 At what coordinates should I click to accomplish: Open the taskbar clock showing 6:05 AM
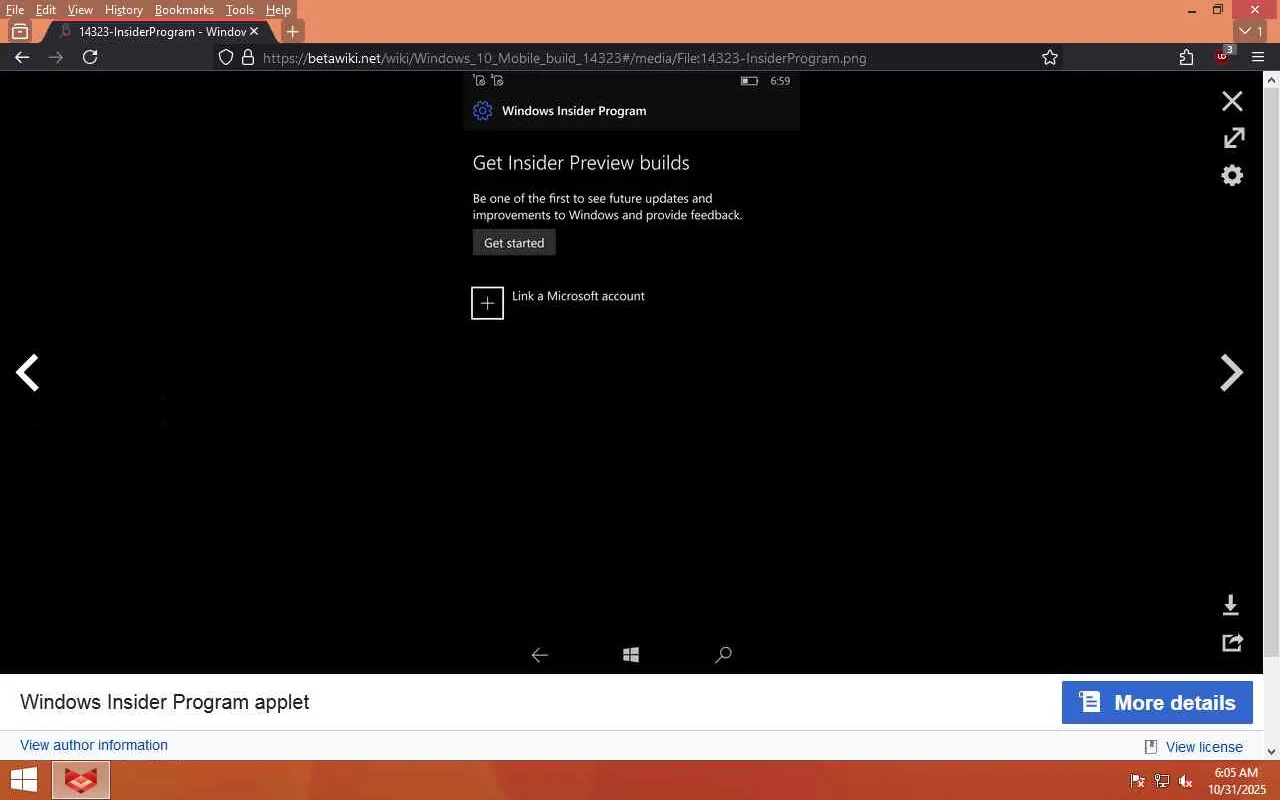click(1237, 781)
